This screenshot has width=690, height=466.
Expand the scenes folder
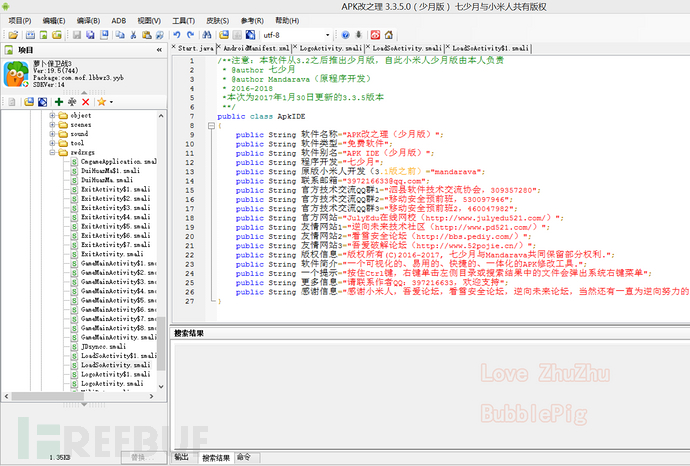(52, 125)
